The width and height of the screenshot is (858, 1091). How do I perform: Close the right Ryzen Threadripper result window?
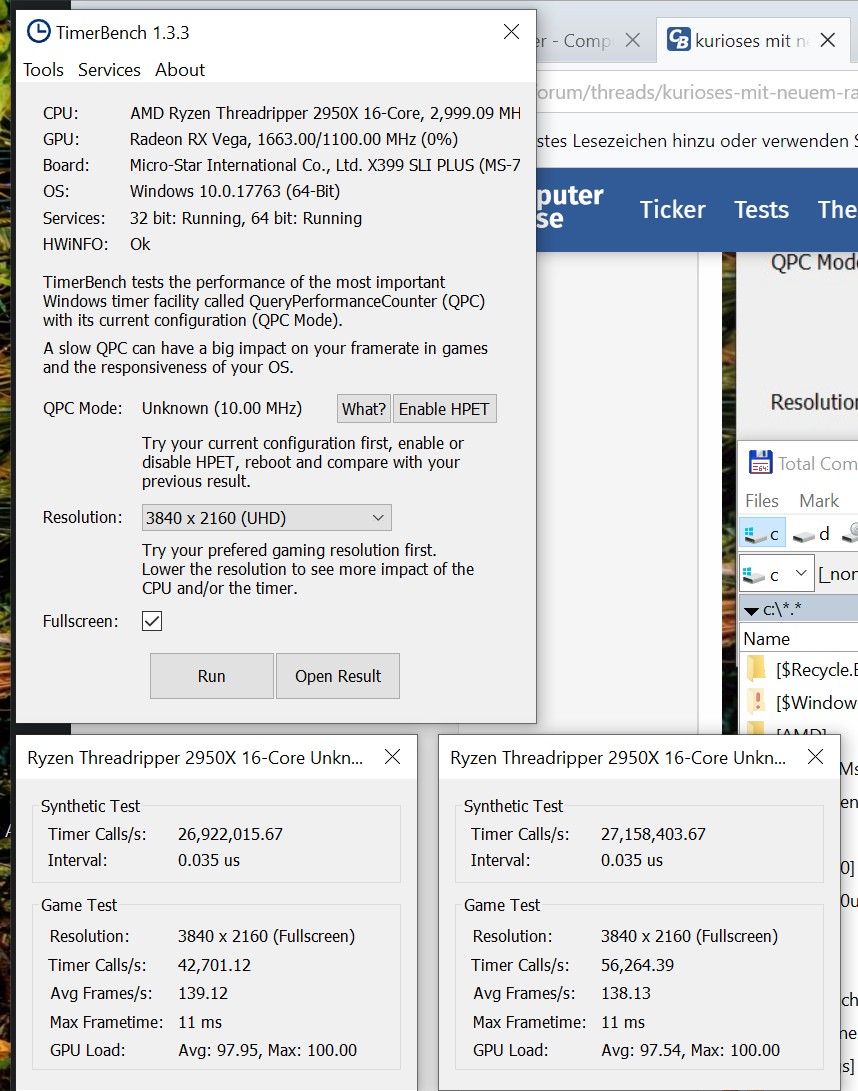point(816,756)
